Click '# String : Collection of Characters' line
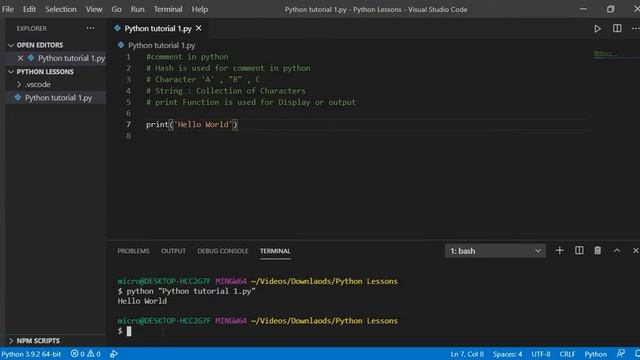The image size is (640, 360). tap(226, 91)
